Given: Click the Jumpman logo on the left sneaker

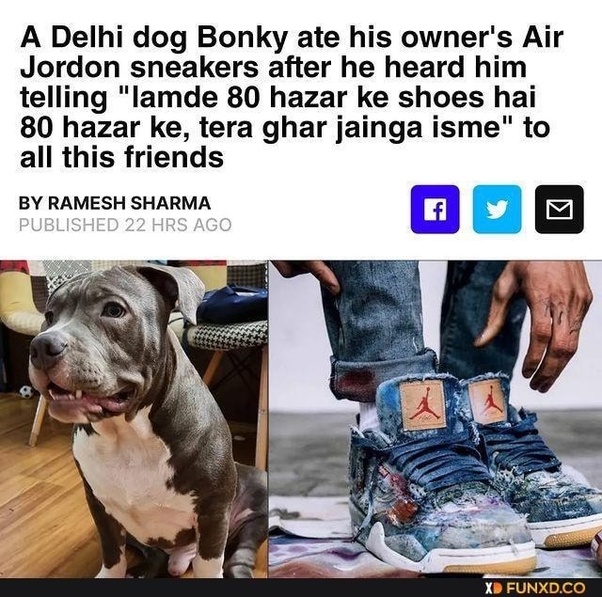Looking at the screenshot, I should pyautogui.click(x=423, y=405).
